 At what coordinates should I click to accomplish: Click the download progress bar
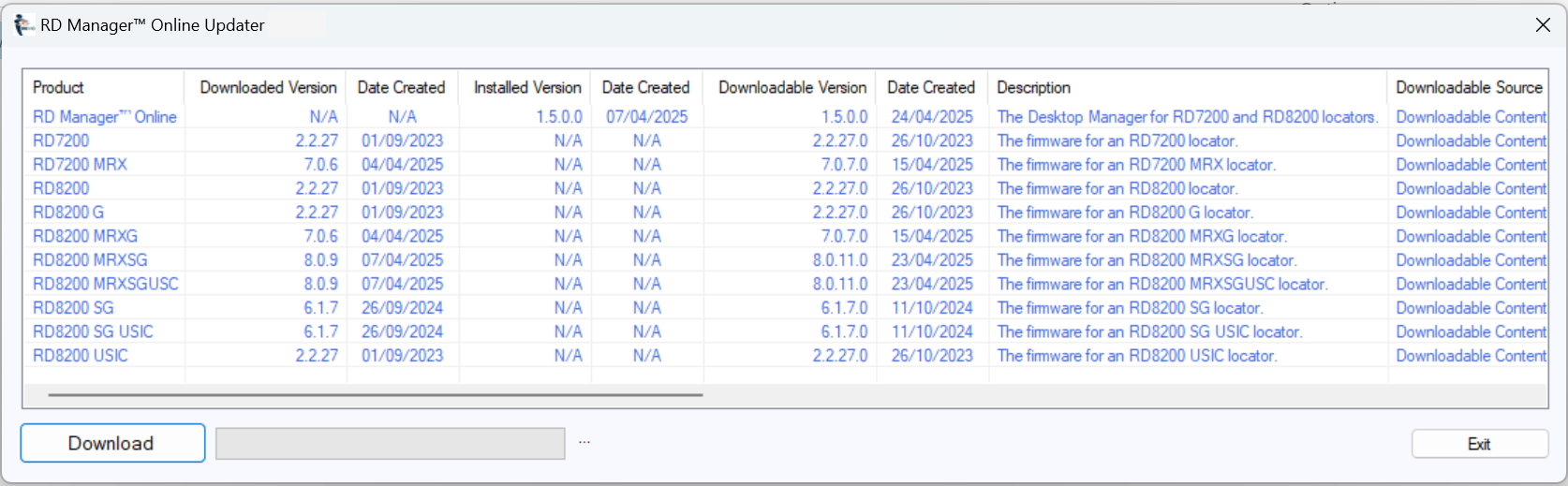(x=390, y=444)
